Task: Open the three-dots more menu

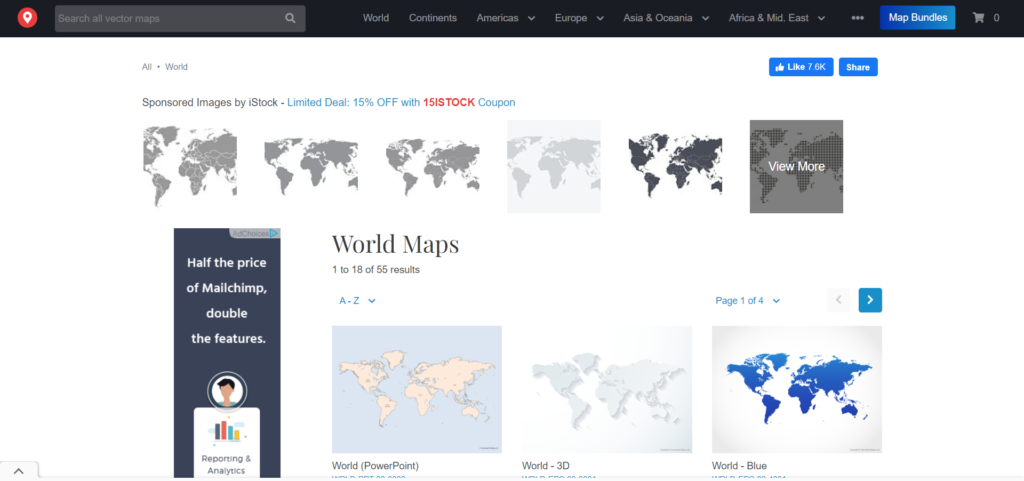Action: [x=857, y=18]
